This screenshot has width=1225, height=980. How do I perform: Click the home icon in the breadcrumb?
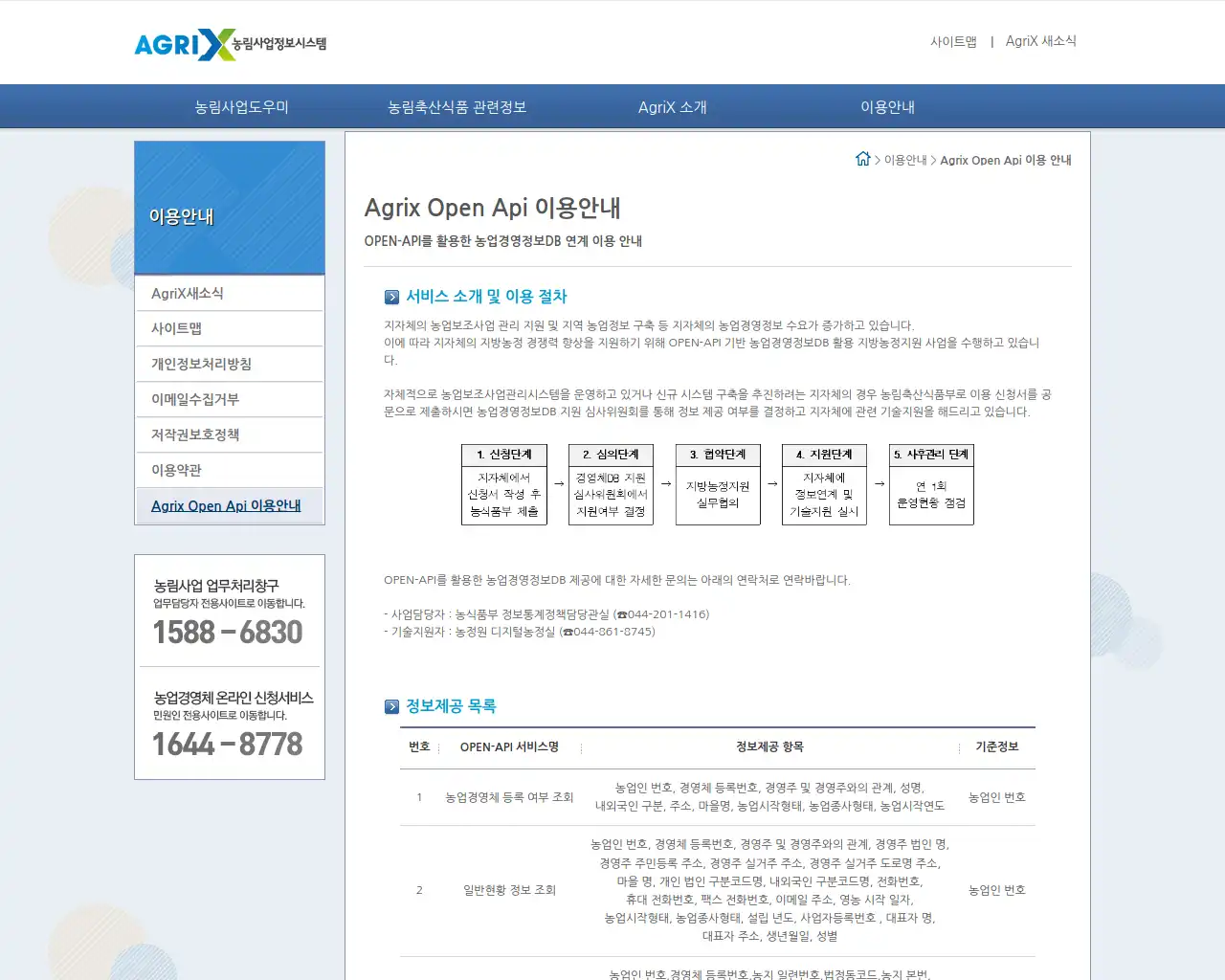864,159
